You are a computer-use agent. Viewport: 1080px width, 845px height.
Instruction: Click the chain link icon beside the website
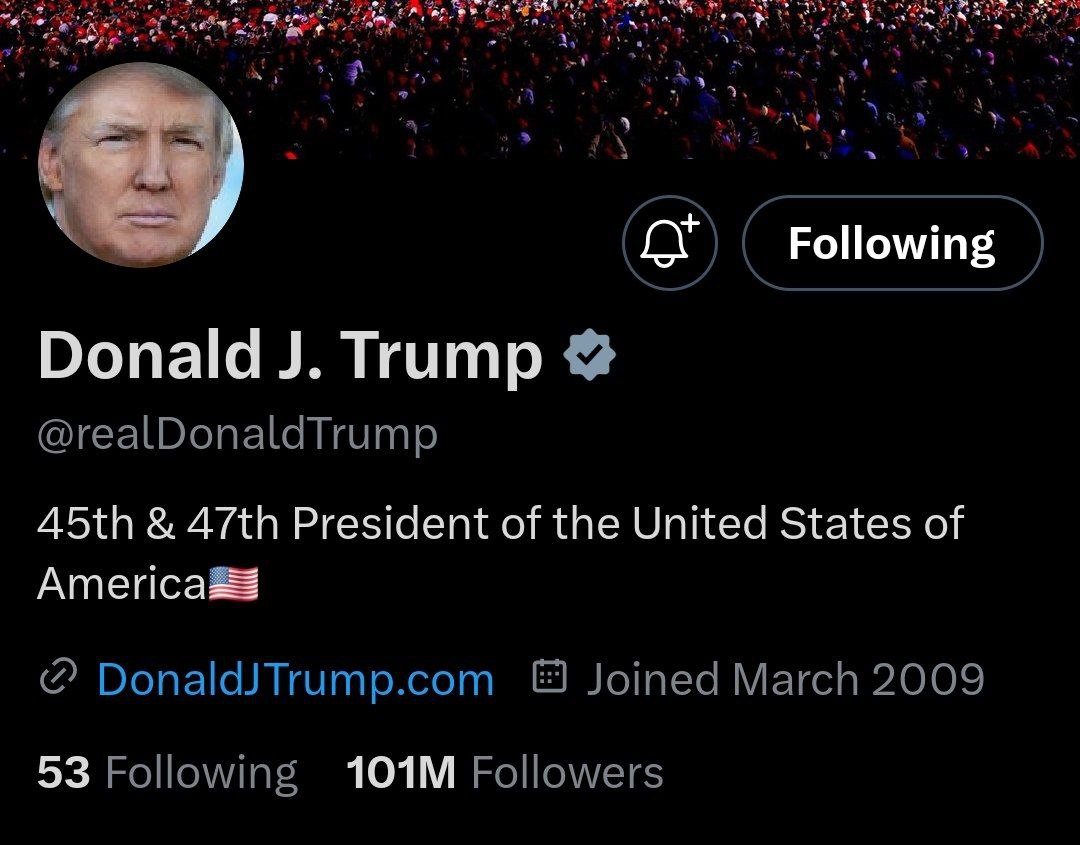[58, 678]
